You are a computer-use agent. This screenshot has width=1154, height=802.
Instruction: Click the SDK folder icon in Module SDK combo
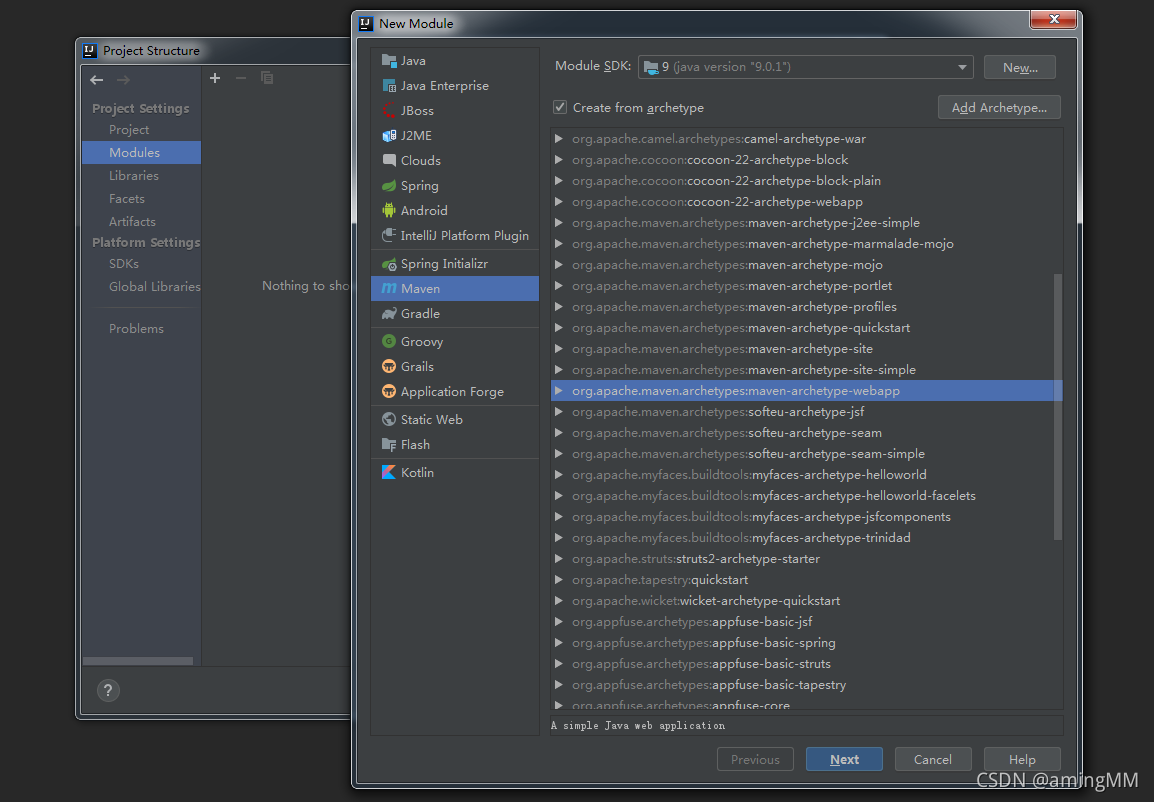pos(651,68)
